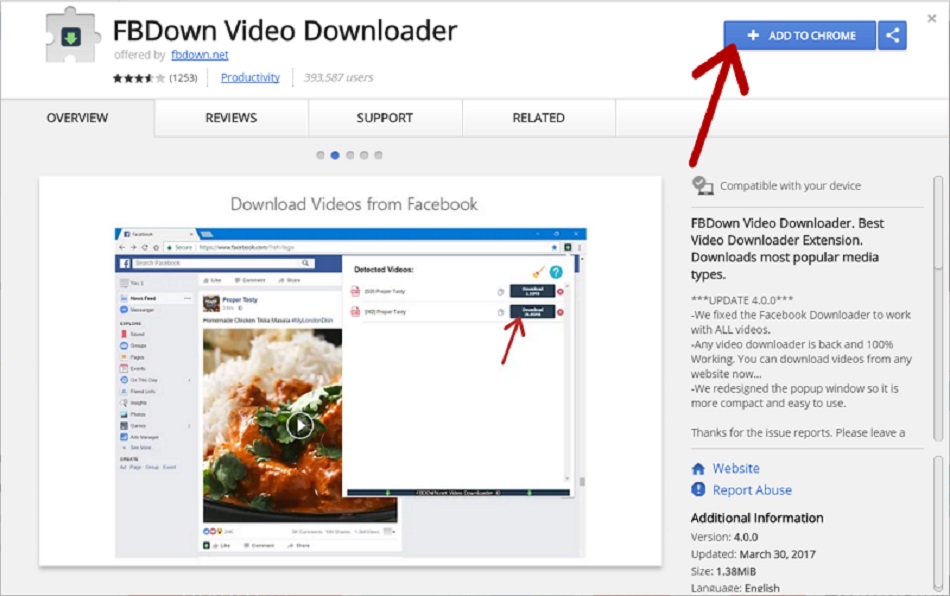Click the compatible device checkmark icon
The height and width of the screenshot is (596, 950).
[x=702, y=185]
